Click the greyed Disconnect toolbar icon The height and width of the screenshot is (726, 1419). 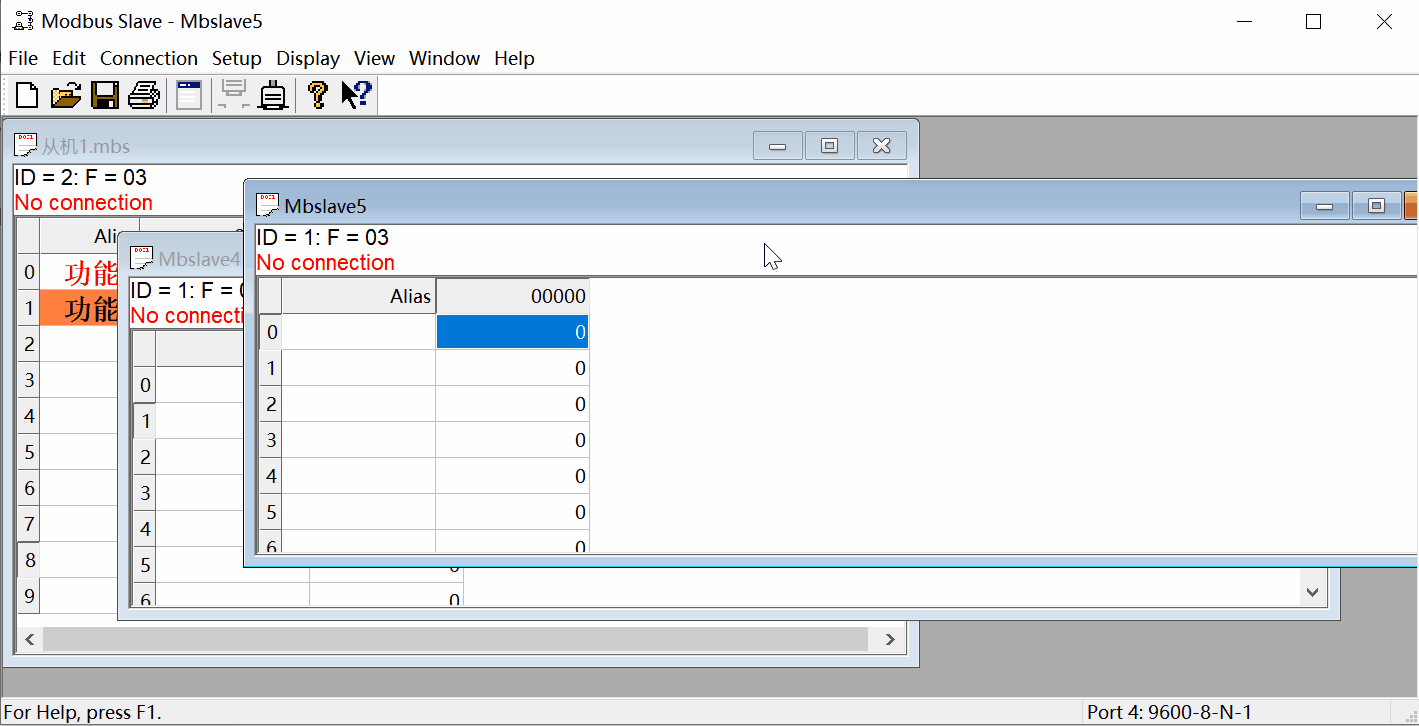click(235, 95)
